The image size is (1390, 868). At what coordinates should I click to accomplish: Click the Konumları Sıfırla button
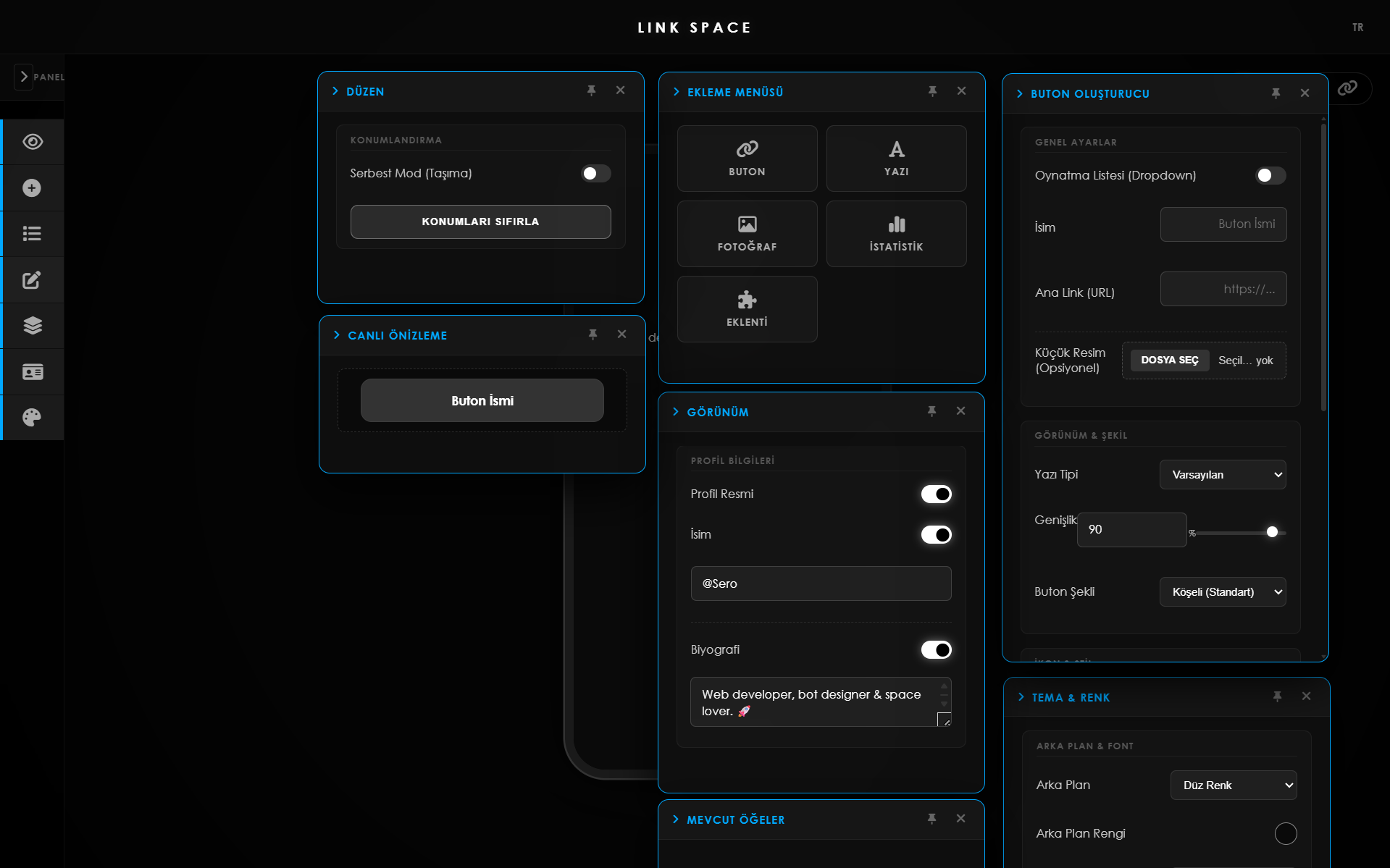pyautogui.click(x=480, y=222)
